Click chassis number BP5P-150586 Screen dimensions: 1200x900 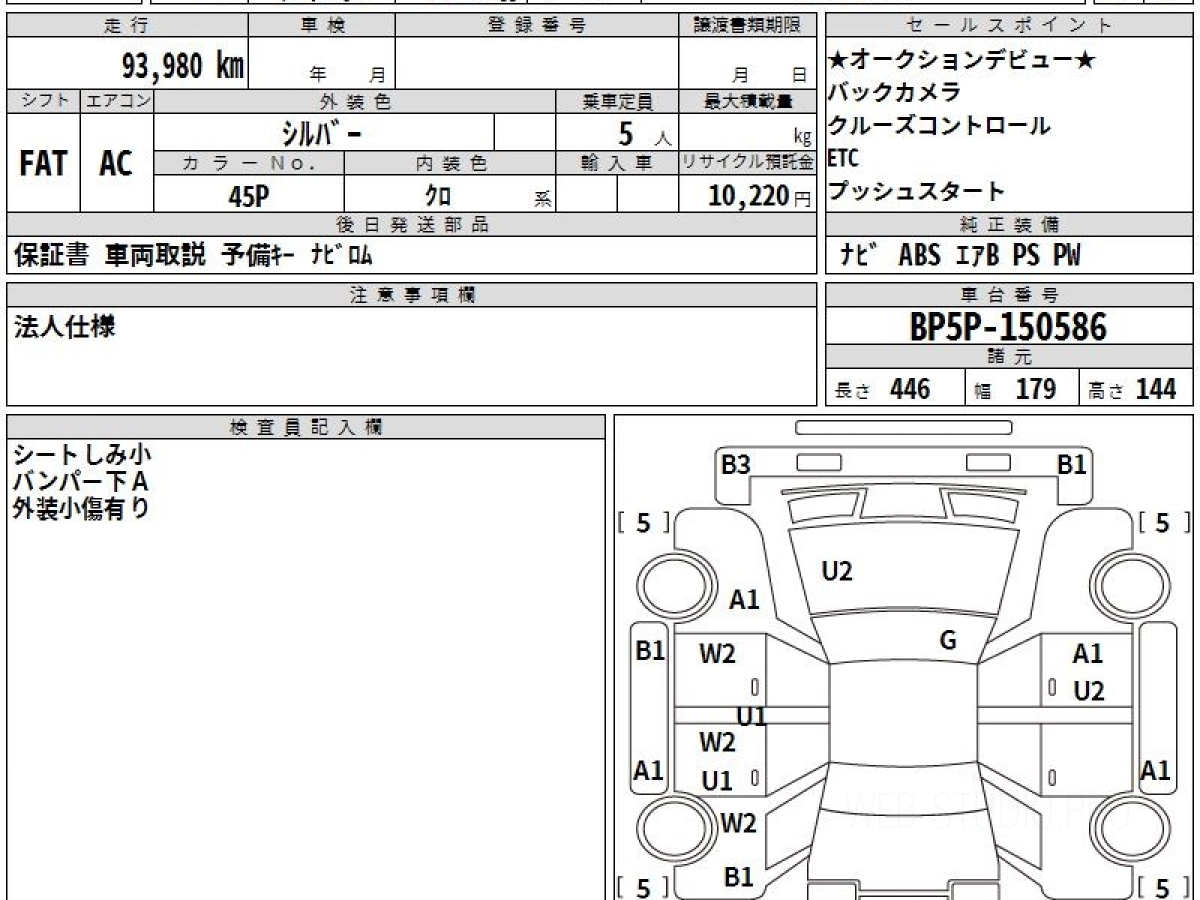1009,326
